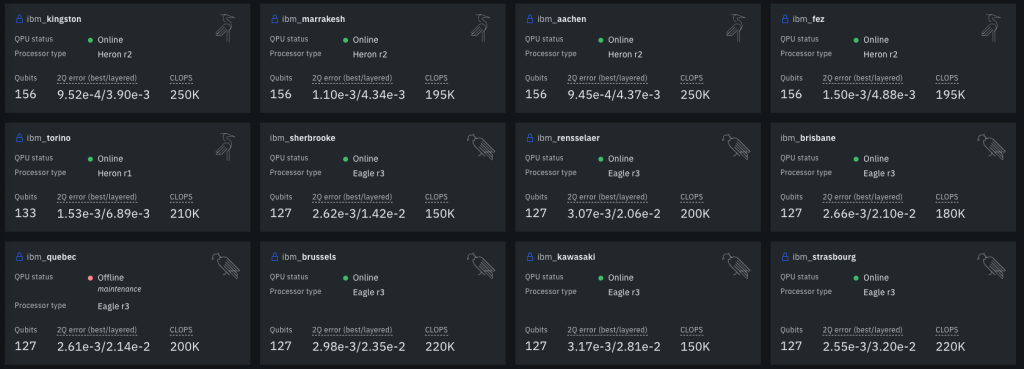Viewport: 1024px width, 369px height.
Task: Click the Heron bird icon on ibm_torino card
Action: (x=225, y=147)
